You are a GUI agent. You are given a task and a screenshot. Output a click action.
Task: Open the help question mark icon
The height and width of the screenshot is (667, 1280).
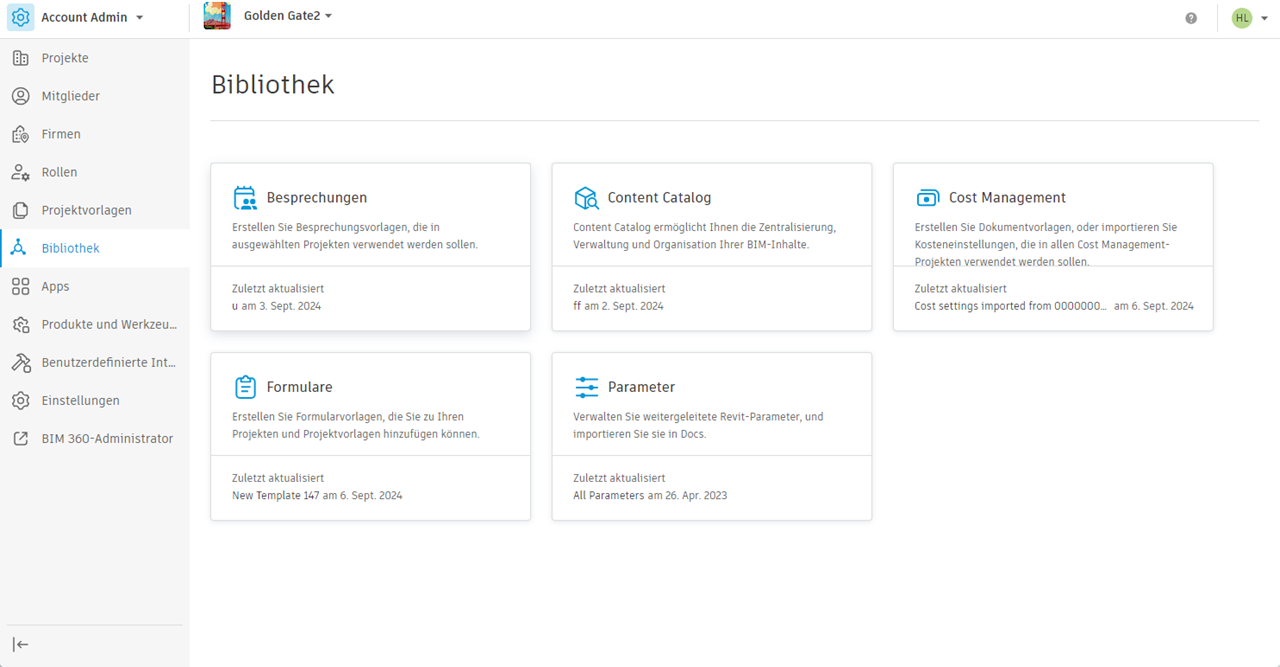[x=1191, y=18]
